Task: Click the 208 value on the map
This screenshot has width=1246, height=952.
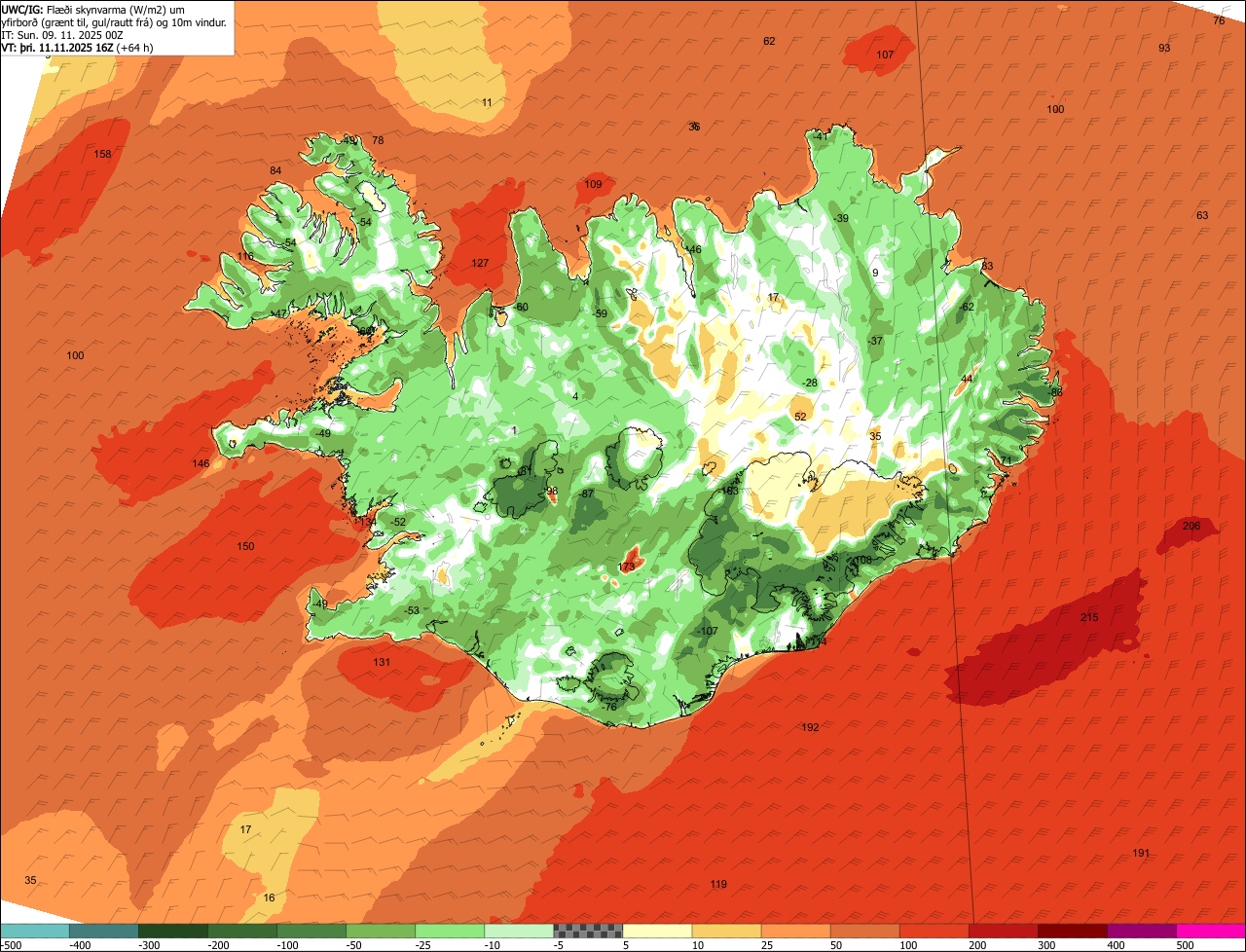Action: pyautogui.click(x=1191, y=526)
